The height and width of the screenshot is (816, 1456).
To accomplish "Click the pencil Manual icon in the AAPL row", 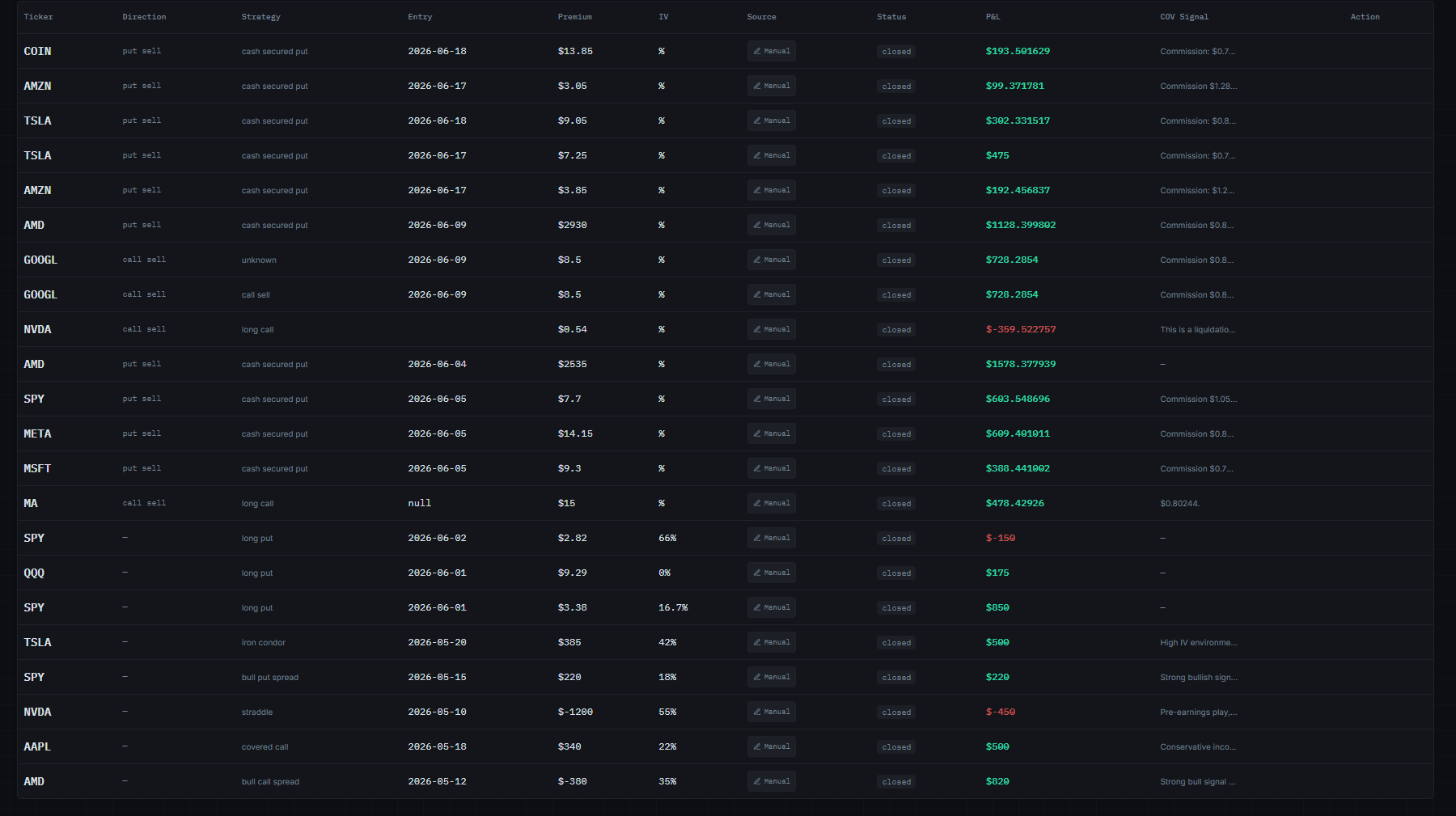I will pos(757,746).
